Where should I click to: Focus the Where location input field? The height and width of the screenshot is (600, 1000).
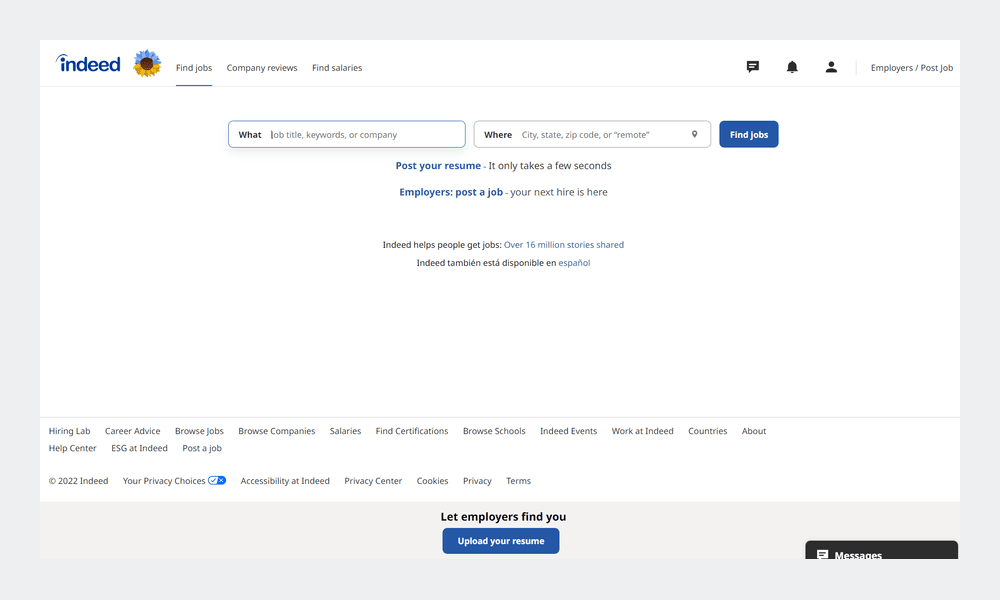pos(592,135)
